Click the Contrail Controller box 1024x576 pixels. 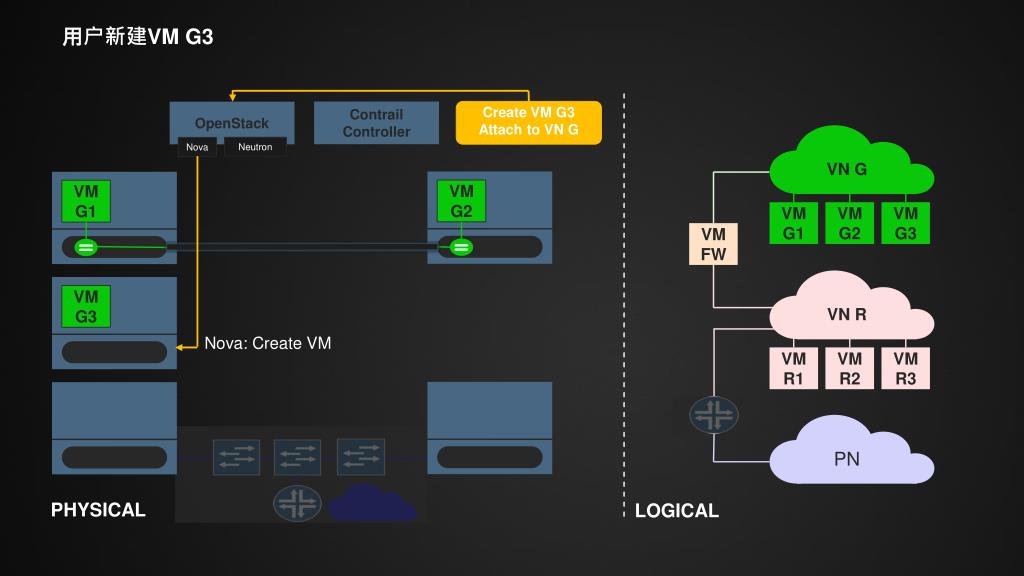tap(376, 123)
